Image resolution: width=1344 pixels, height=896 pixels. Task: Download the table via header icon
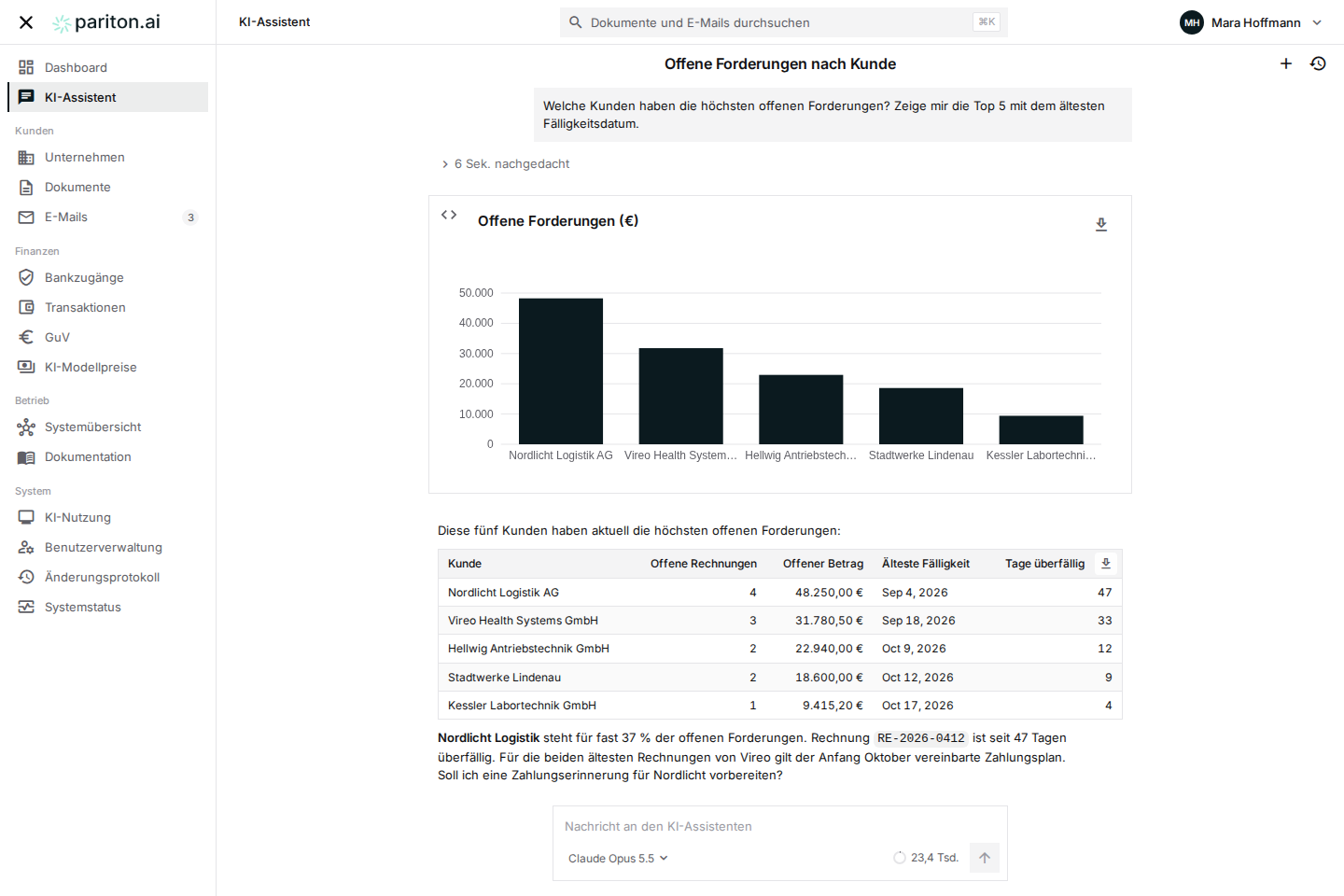(1106, 563)
